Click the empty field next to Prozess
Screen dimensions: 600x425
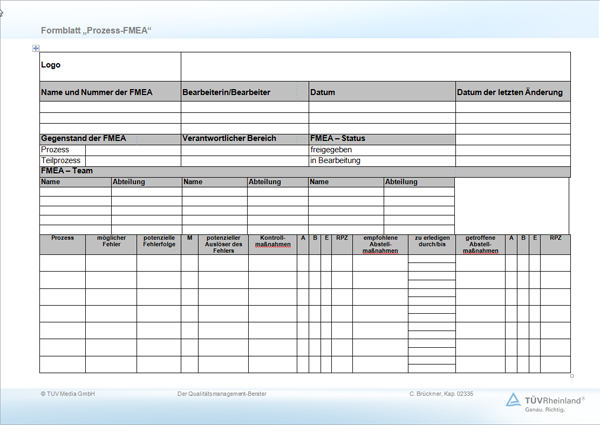pos(132,149)
